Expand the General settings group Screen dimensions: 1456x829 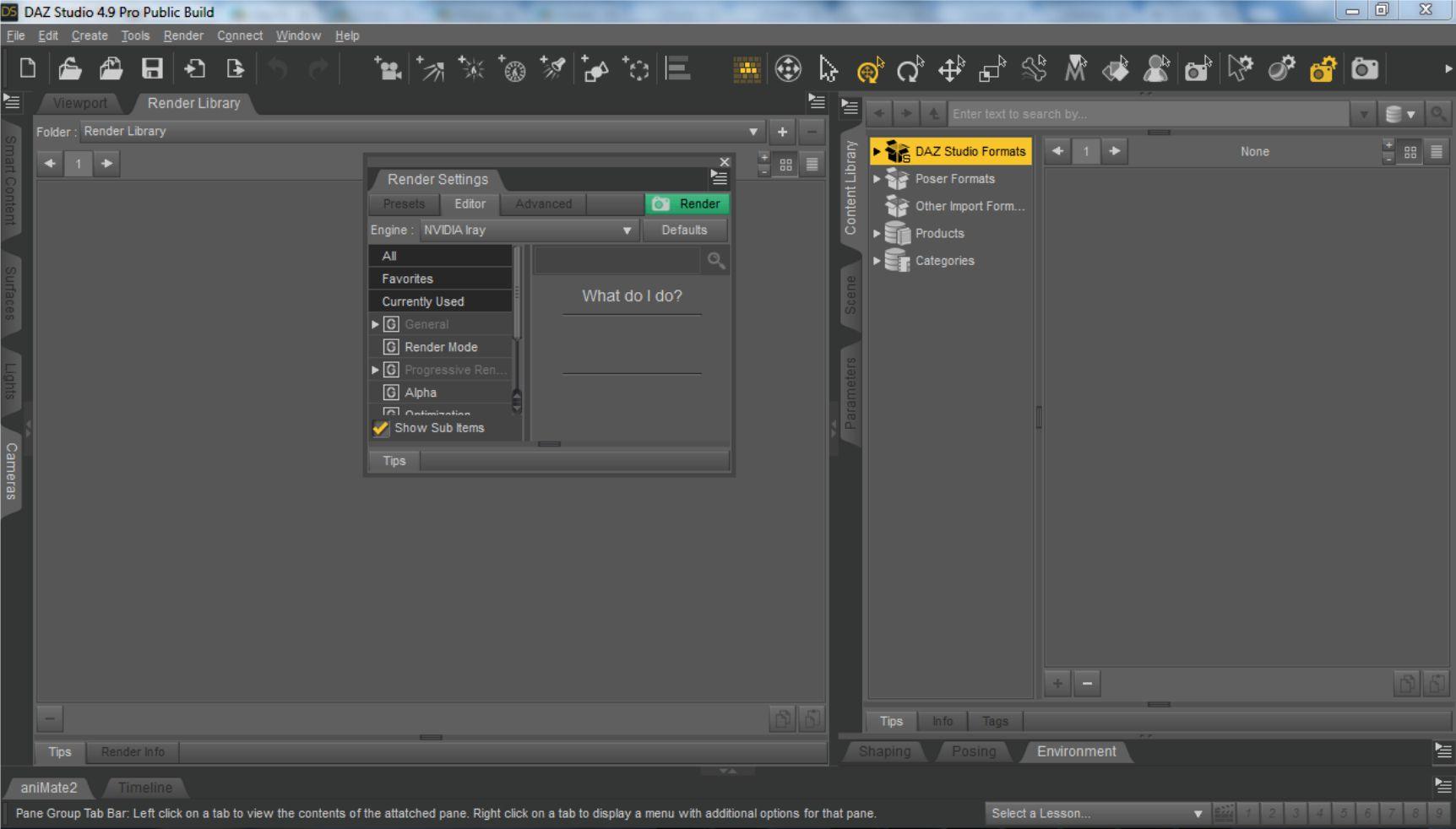coord(375,324)
